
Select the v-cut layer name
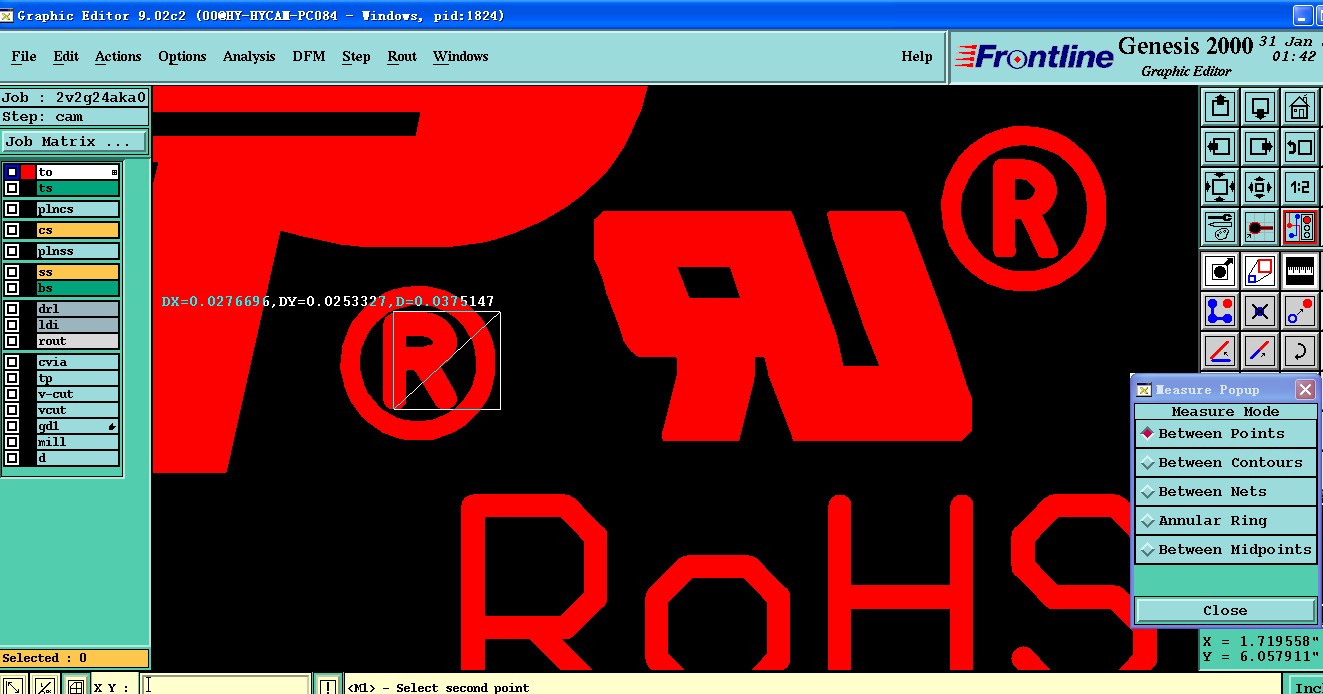(78, 394)
